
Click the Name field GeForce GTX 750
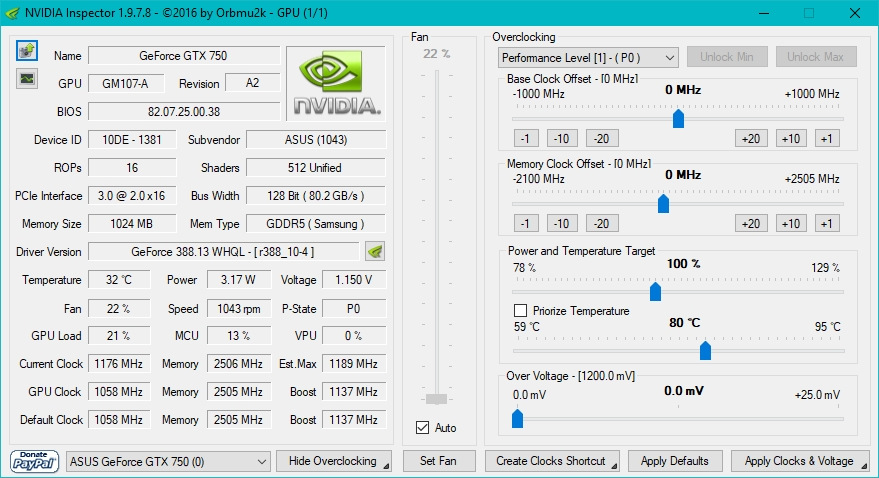(184, 55)
